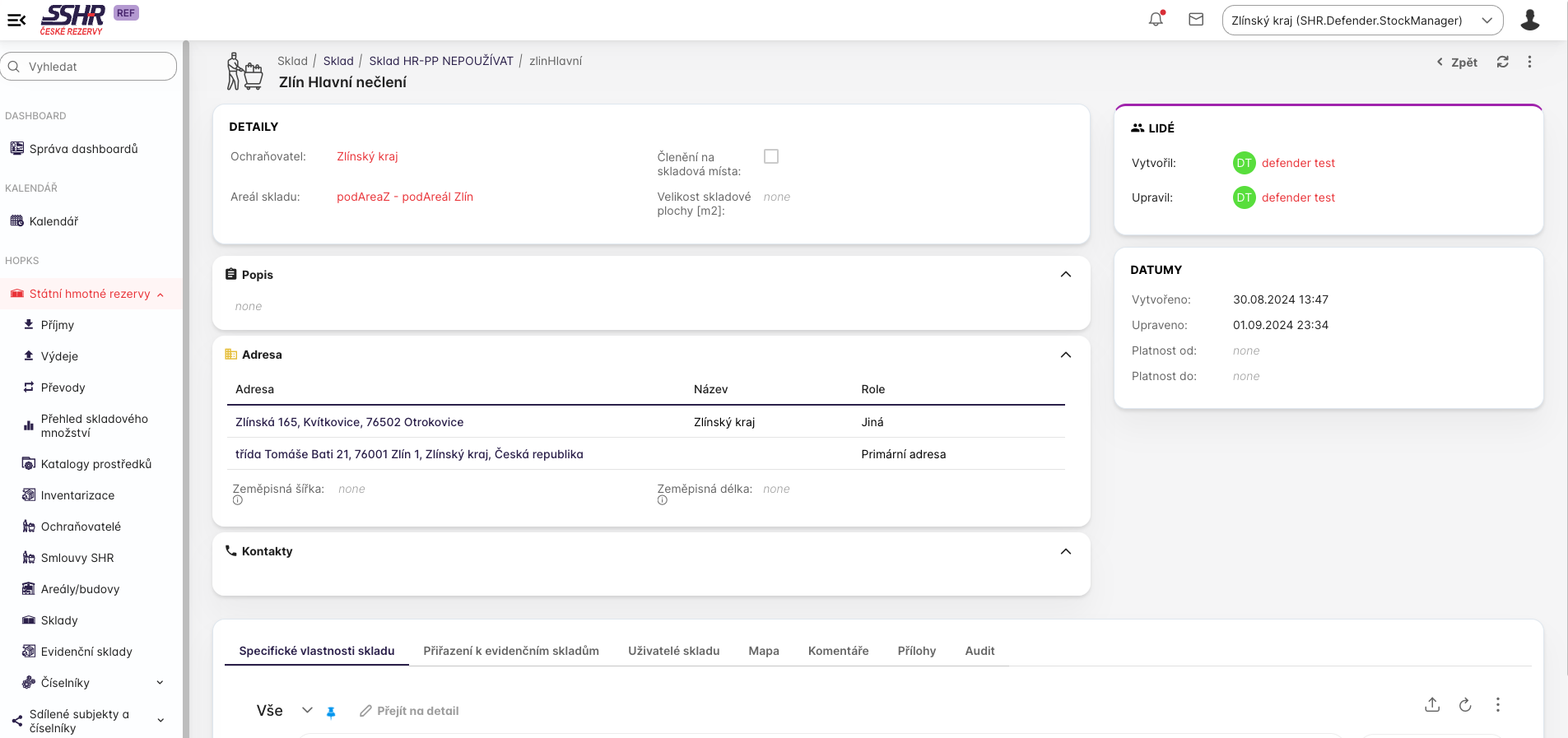Open the header three-dot options menu
Viewport: 1568px width, 738px height.
pos(1529,62)
